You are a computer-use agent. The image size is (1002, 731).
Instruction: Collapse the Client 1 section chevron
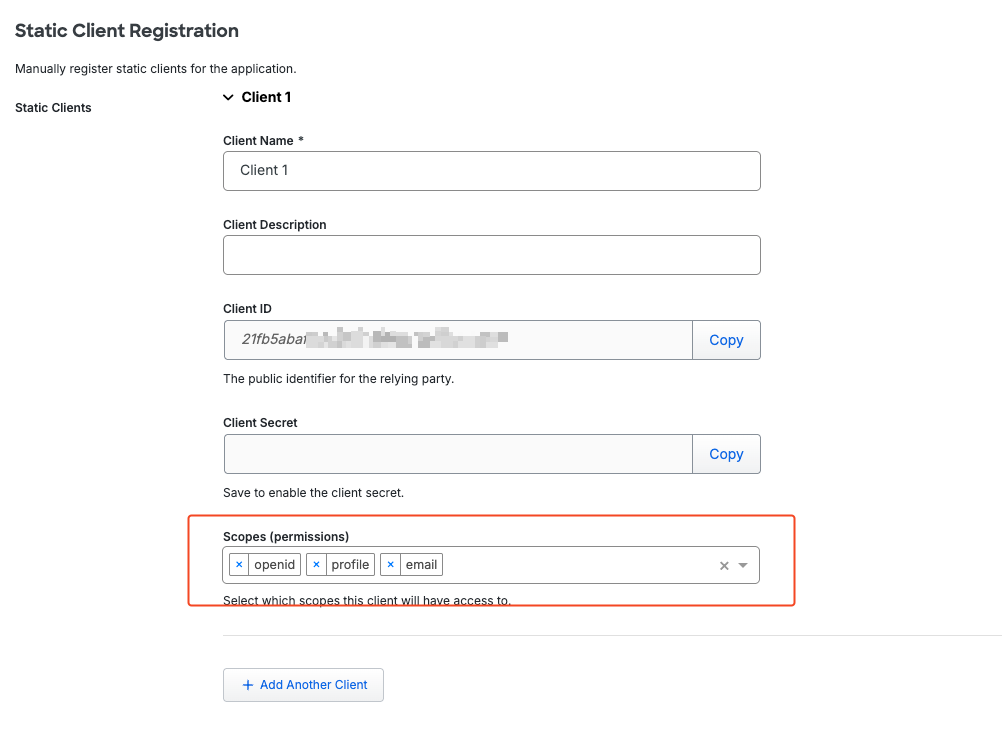tap(228, 98)
